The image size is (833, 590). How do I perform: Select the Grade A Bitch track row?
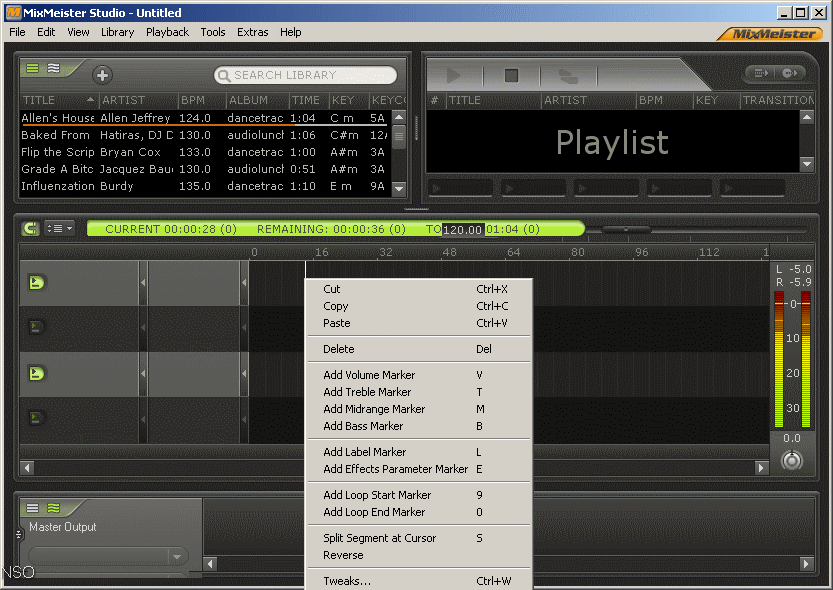(x=205, y=169)
